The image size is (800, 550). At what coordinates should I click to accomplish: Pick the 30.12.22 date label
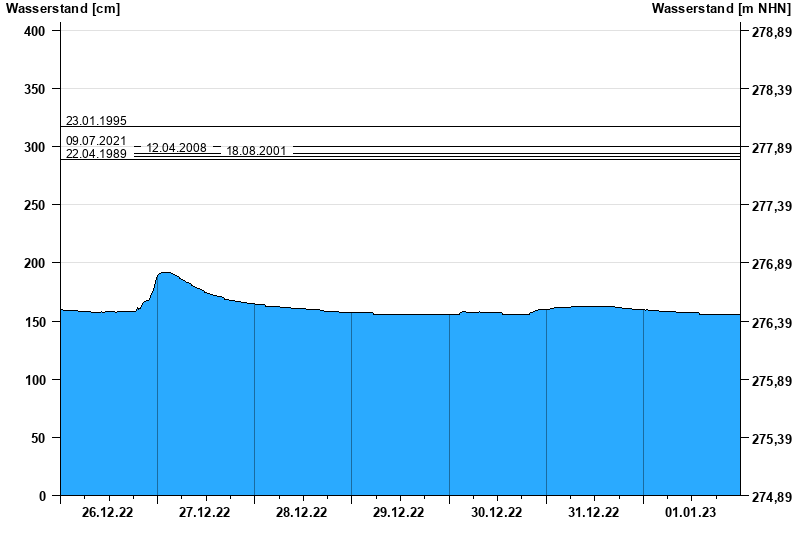(x=497, y=513)
